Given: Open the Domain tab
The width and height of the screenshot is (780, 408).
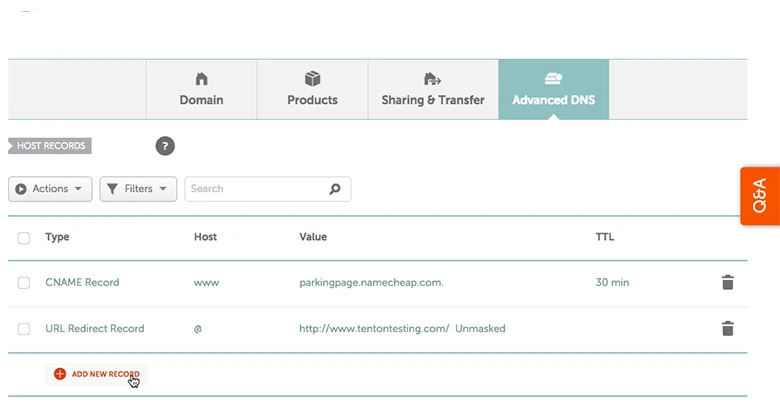Looking at the screenshot, I should click(201, 90).
